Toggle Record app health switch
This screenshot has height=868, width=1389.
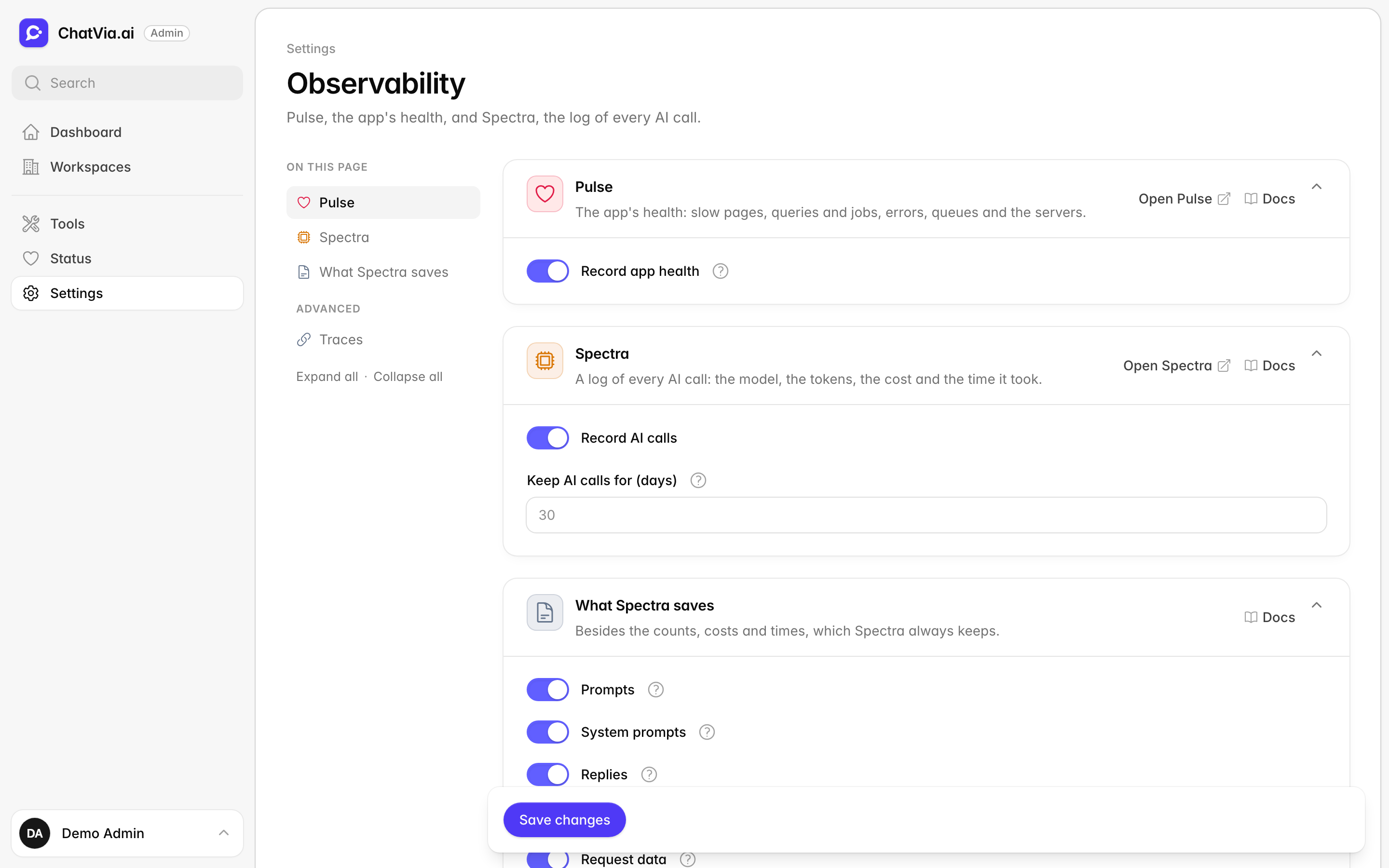(x=547, y=271)
